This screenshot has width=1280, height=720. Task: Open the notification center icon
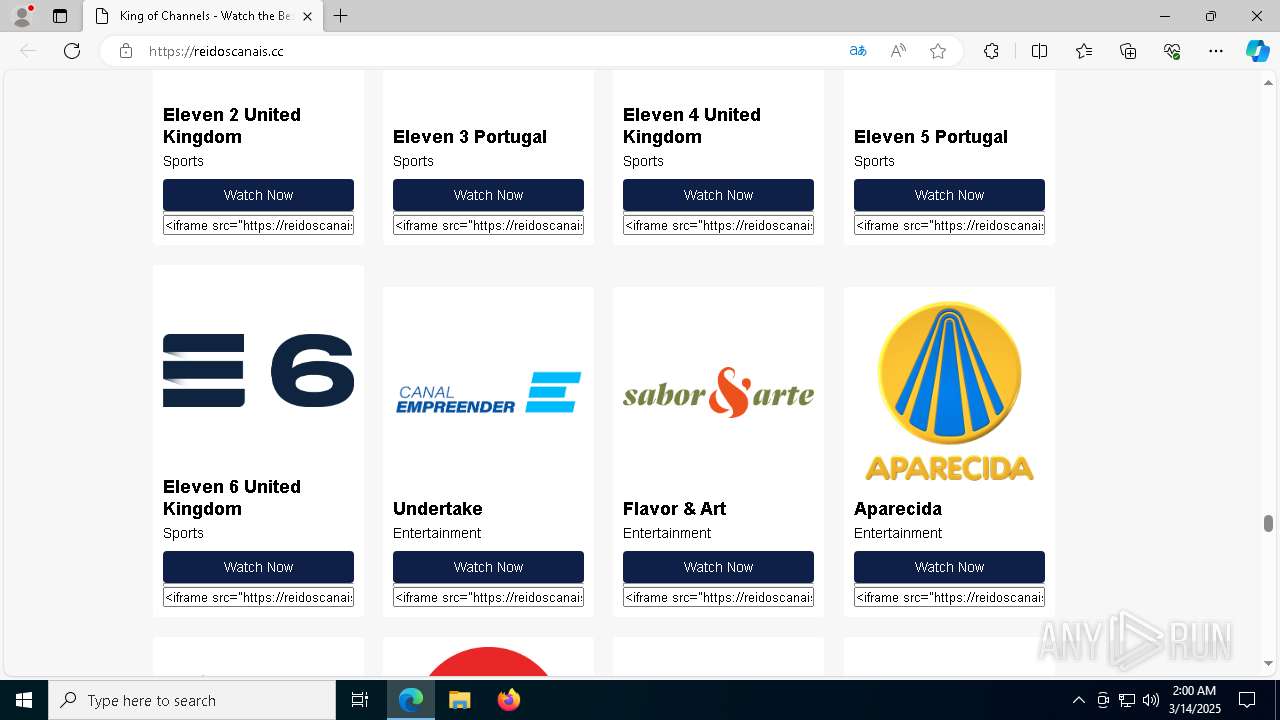[x=1247, y=700]
